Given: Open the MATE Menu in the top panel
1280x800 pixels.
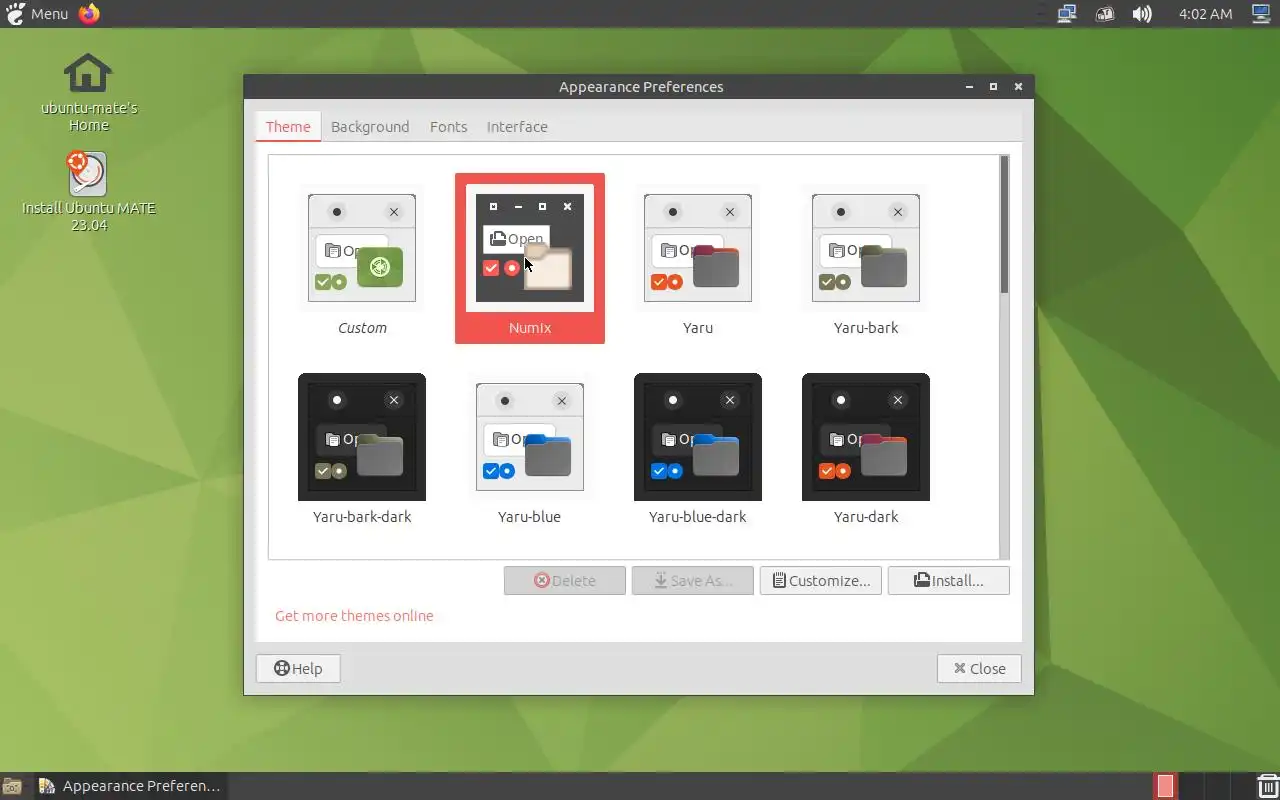Looking at the screenshot, I should pyautogui.click(x=37, y=14).
